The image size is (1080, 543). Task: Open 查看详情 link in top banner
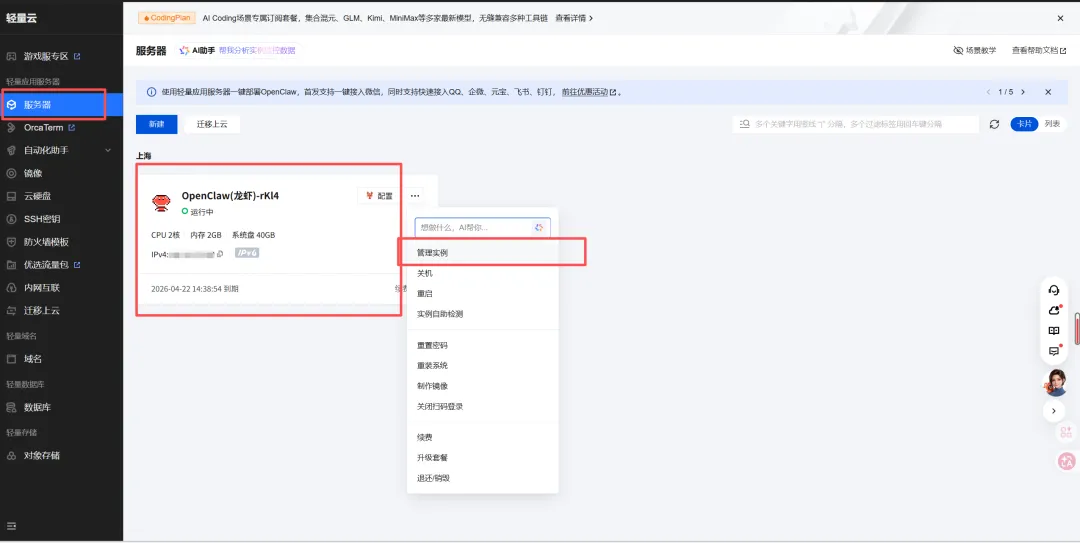[x=574, y=18]
